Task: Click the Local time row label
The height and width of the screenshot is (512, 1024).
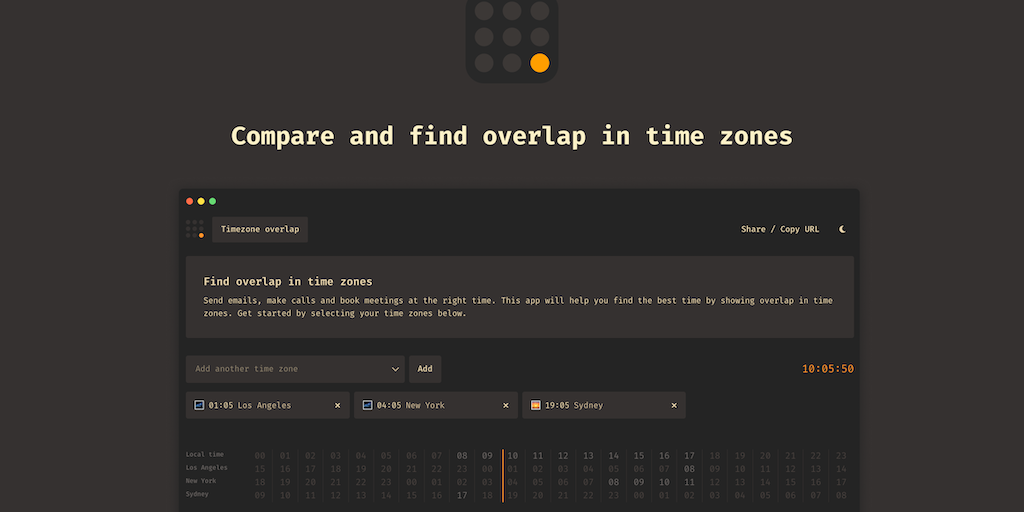Action: tap(204, 455)
